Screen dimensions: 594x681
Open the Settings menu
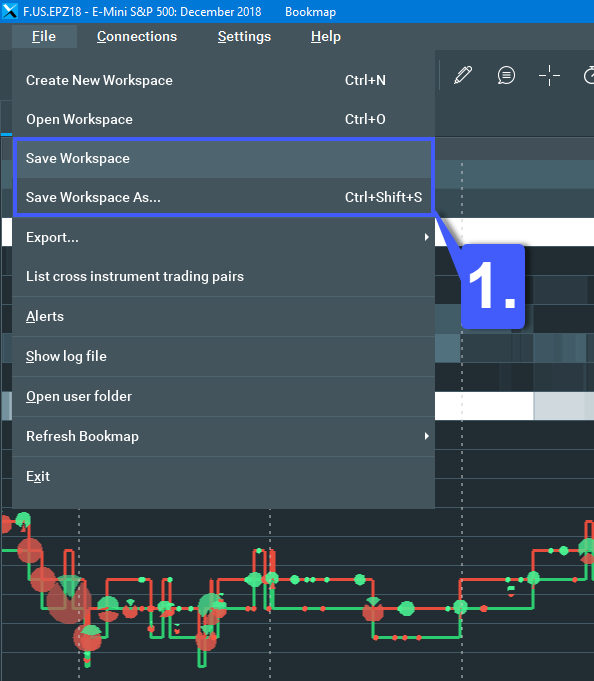tap(244, 36)
